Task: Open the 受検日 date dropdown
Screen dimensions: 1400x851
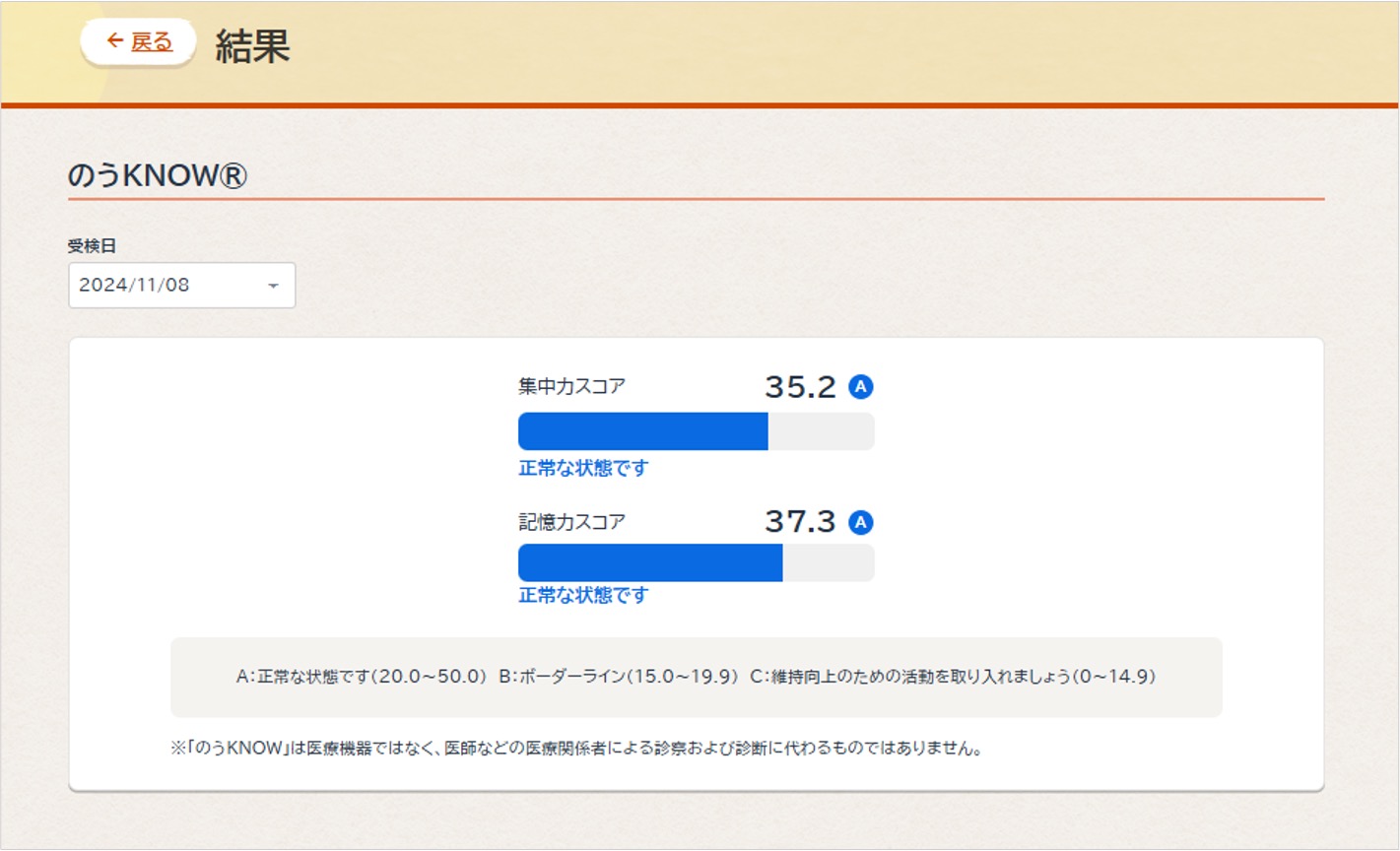Action: (x=181, y=286)
